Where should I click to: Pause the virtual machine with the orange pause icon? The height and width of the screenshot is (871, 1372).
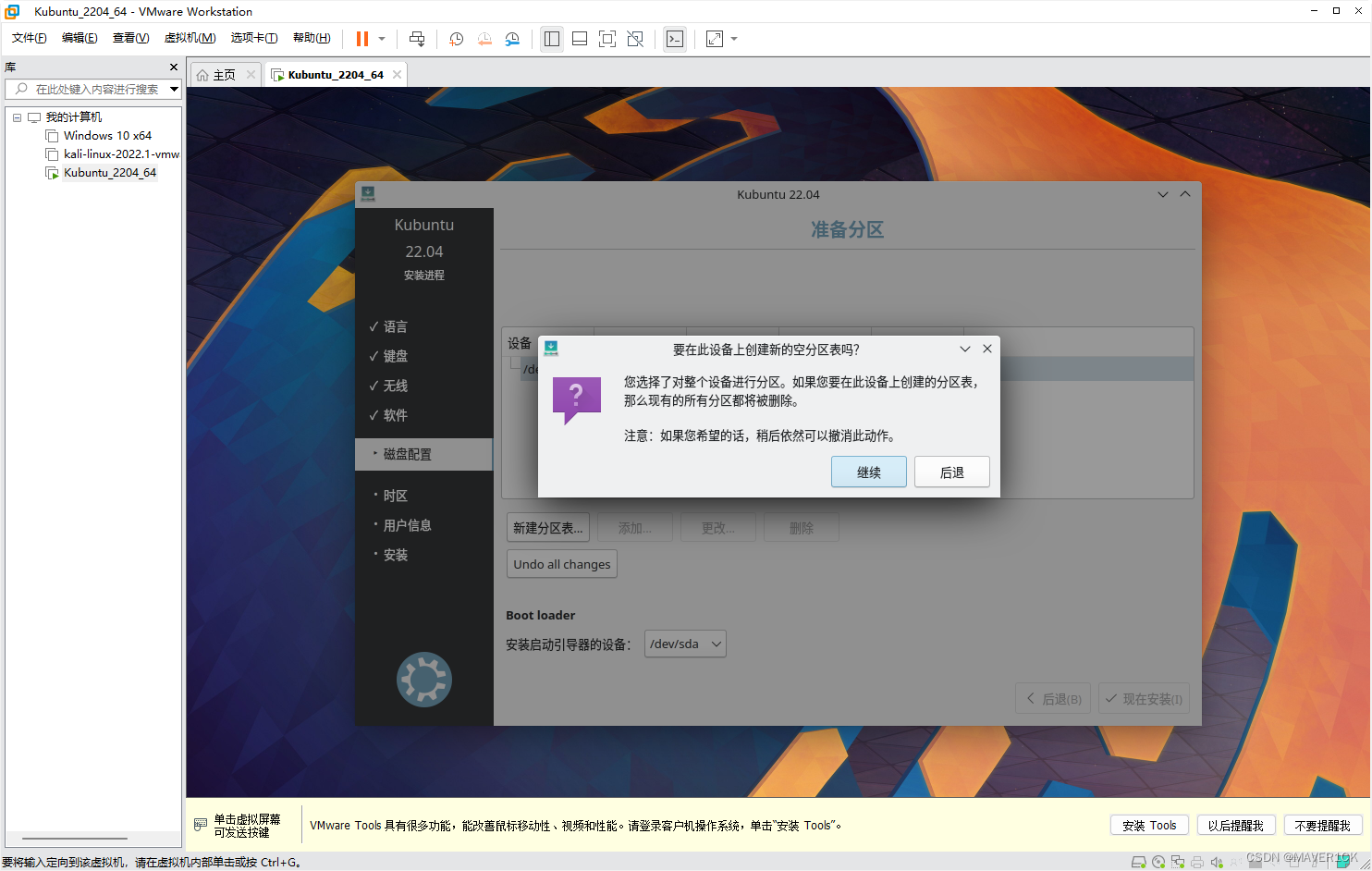(361, 39)
